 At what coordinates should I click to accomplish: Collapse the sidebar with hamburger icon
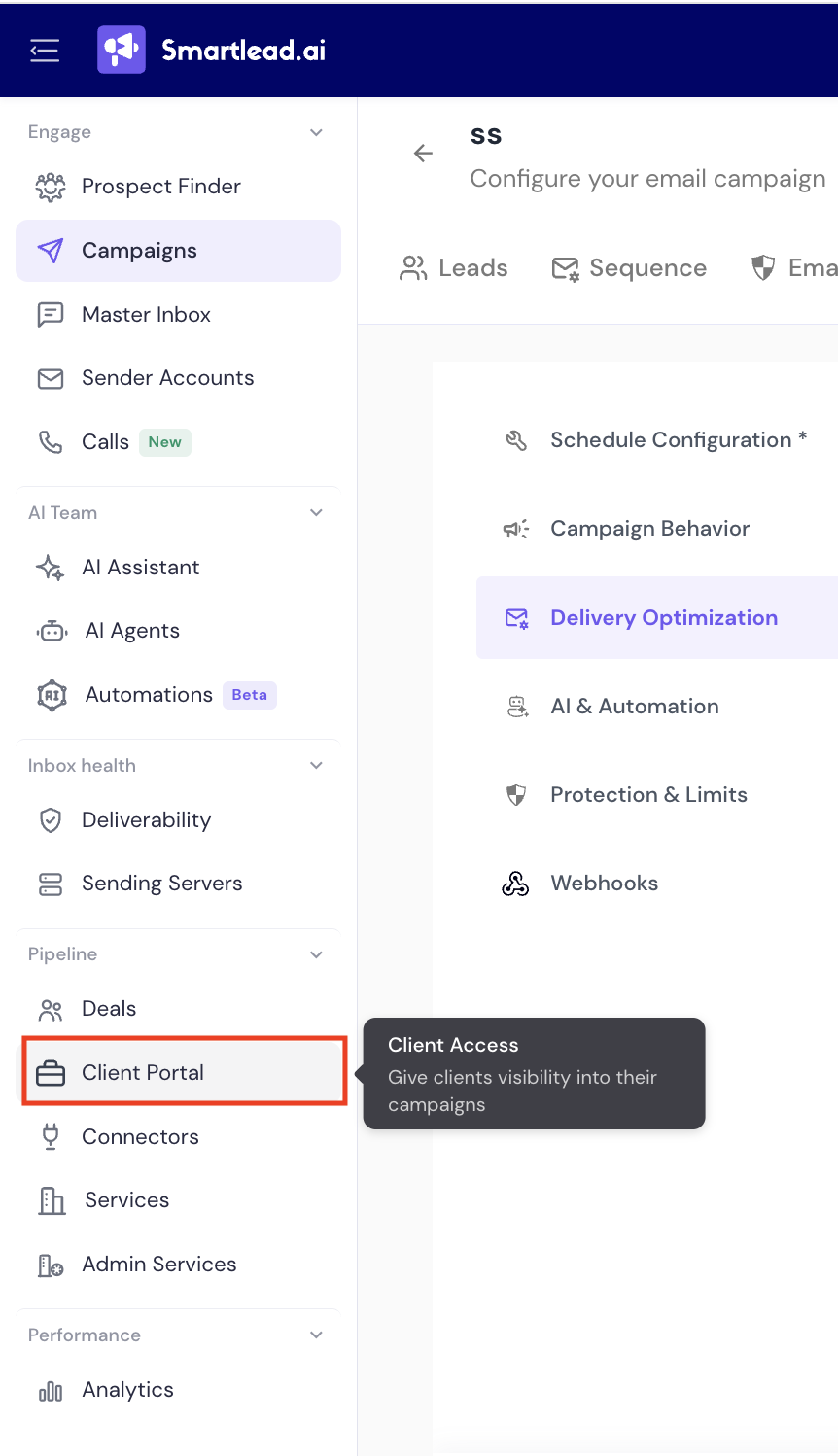pyautogui.click(x=45, y=50)
